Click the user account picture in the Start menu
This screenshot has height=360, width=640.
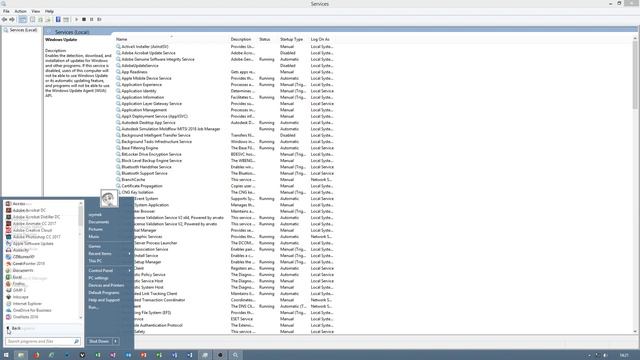coord(109,198)
